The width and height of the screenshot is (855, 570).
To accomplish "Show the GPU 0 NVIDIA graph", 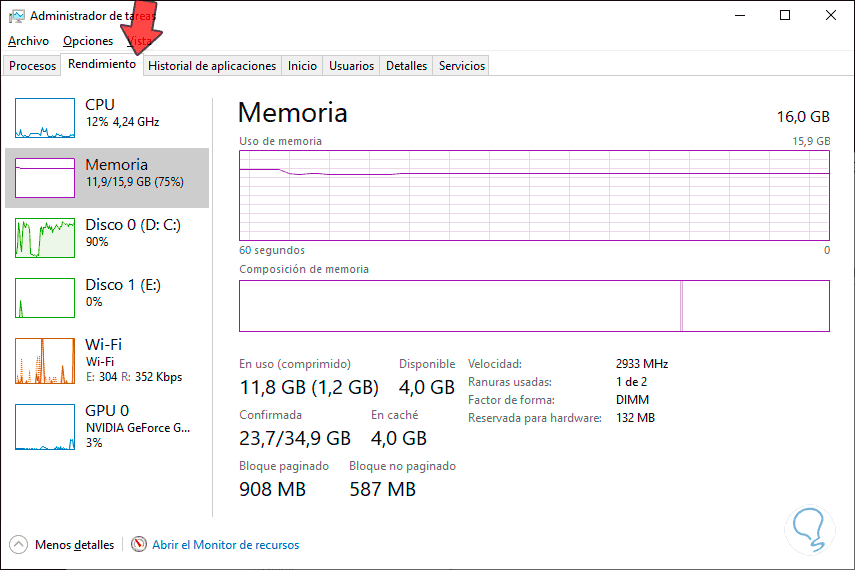I will pos(45,426).
